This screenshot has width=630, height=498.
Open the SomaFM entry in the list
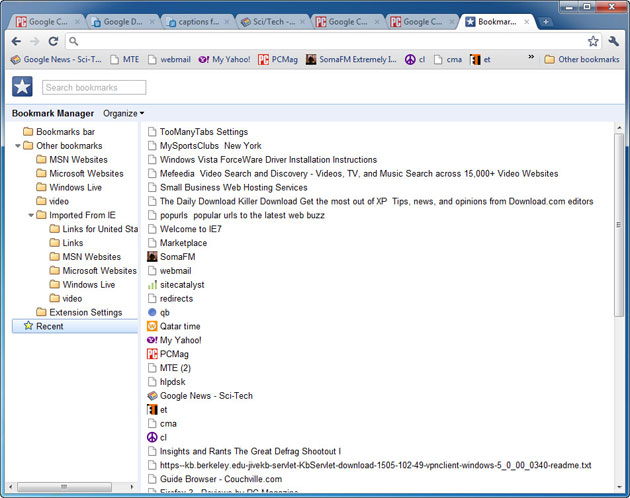171,256
